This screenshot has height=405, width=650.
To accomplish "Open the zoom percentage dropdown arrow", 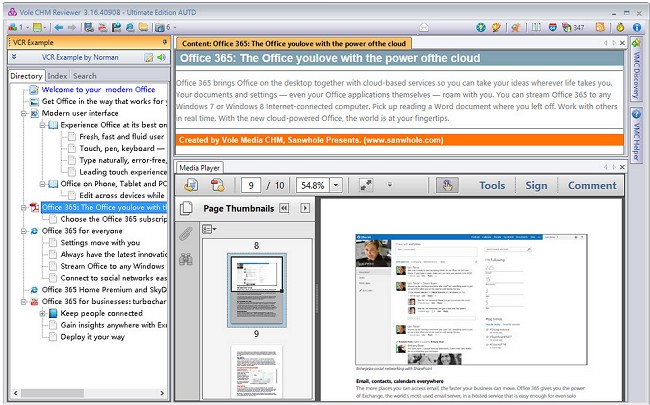I will point(336,185).
